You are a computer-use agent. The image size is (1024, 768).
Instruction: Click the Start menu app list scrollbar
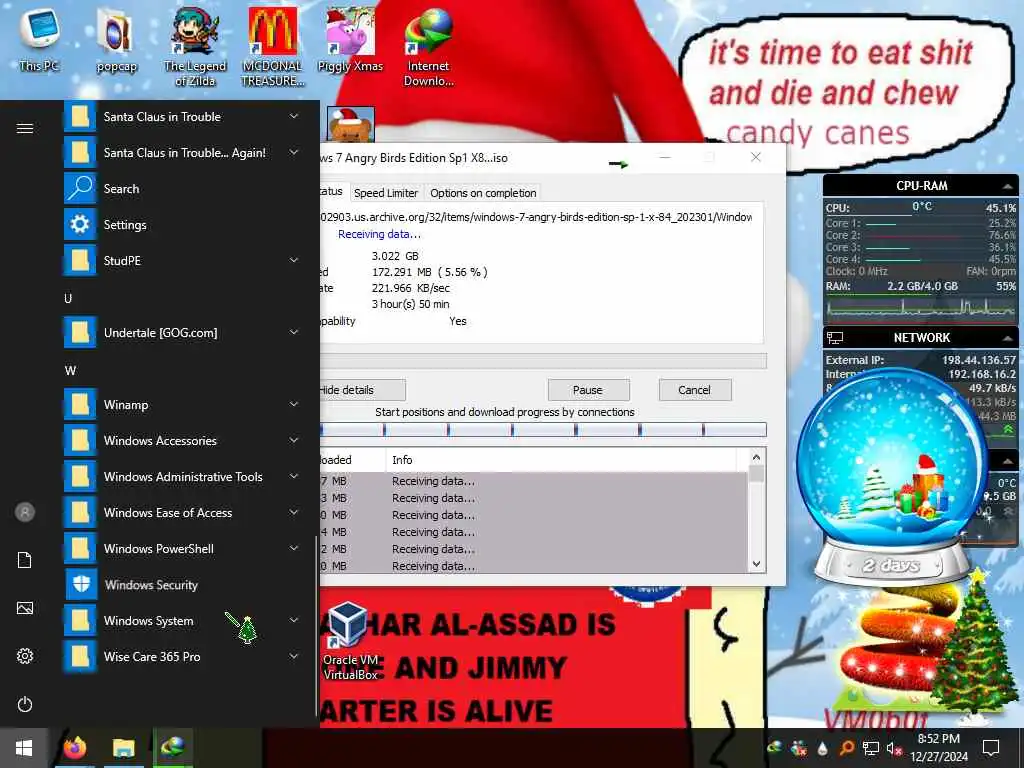pos(316,627)
